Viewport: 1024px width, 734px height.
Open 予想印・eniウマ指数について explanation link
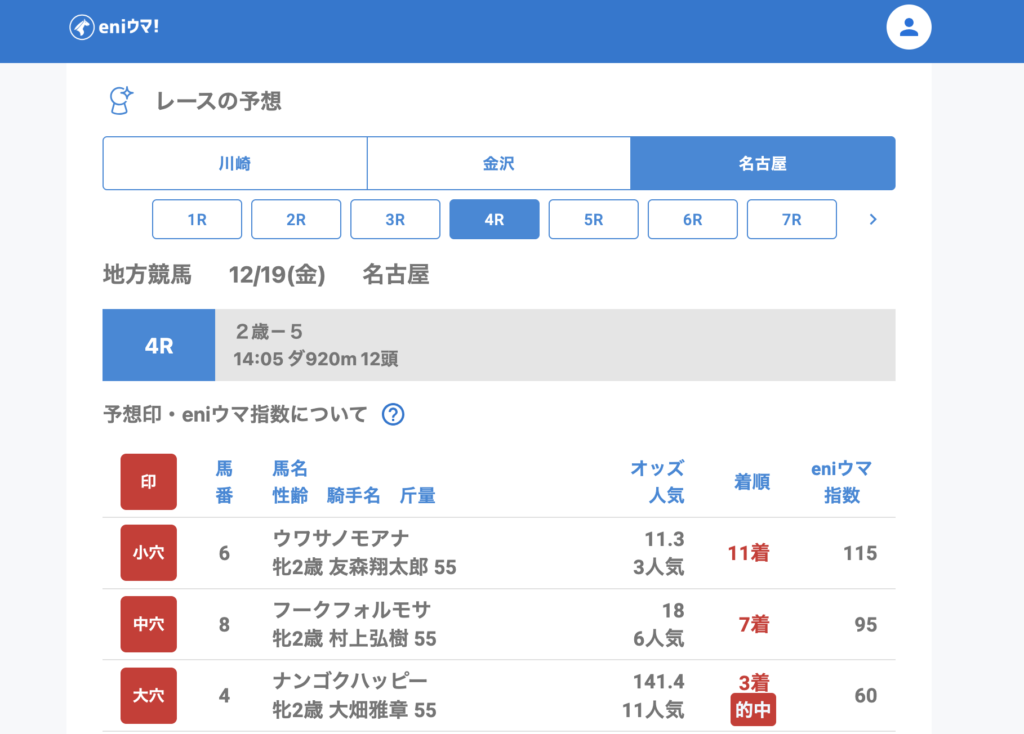pyautogui.click(x=235, y=414)
